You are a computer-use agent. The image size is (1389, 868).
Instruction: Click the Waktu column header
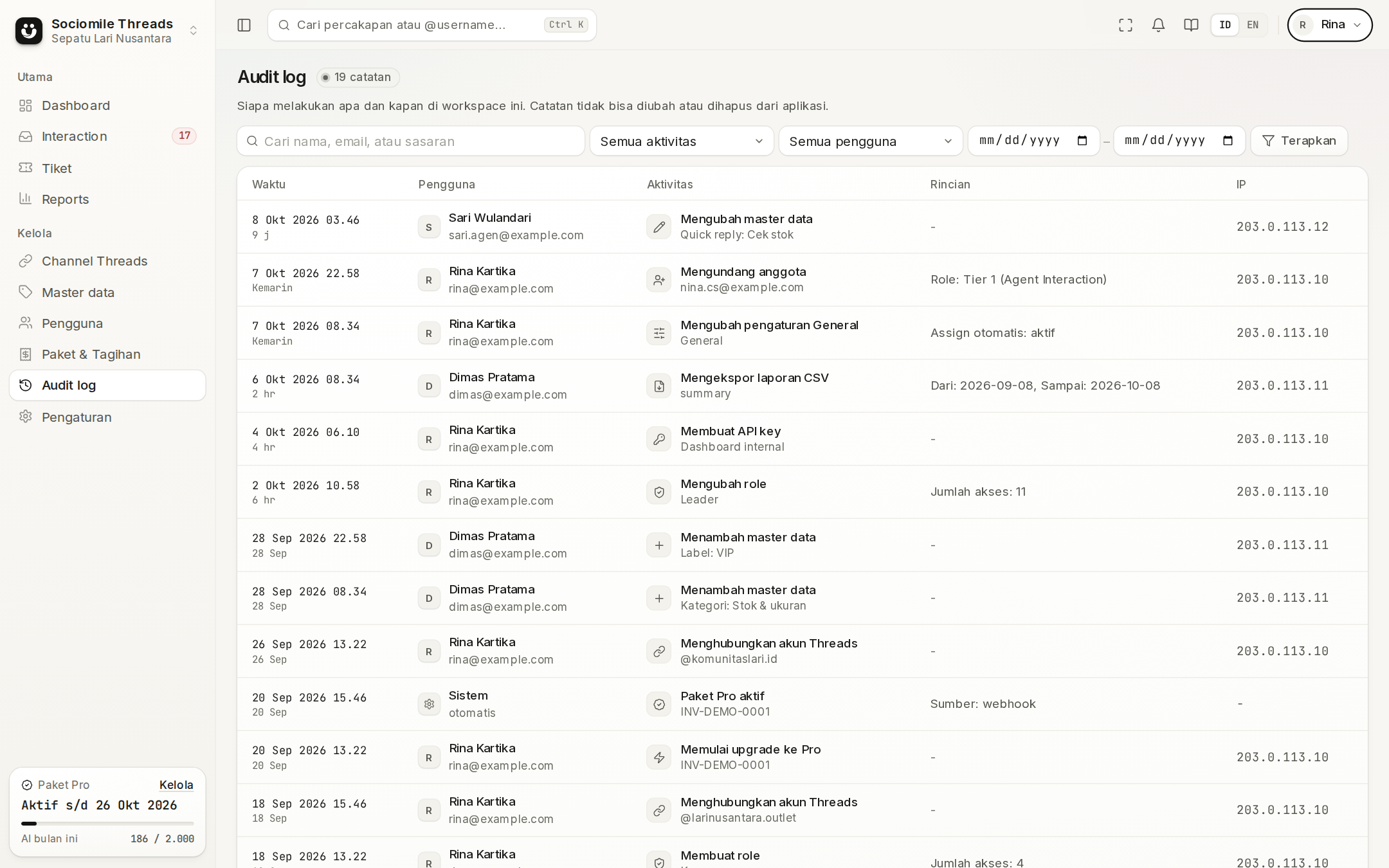[269, 185]
